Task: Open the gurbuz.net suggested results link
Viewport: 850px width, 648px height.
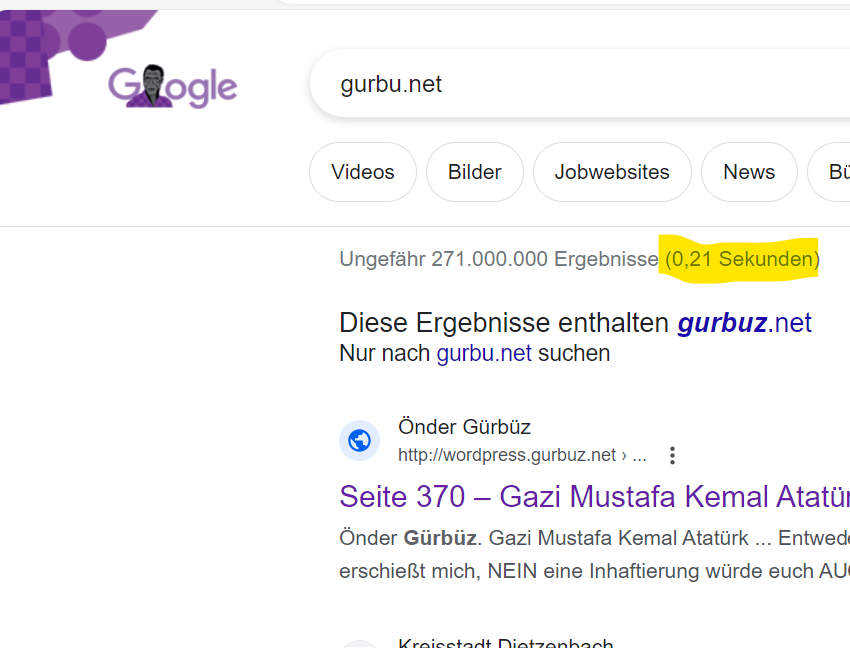Action: (x=744, y=323)
